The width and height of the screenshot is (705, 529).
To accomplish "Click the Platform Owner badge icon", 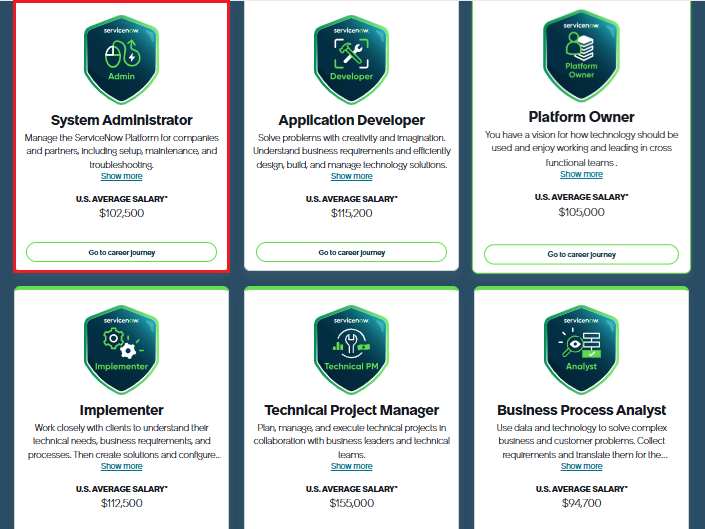I will pyautogui.click(x=581, y=52).
